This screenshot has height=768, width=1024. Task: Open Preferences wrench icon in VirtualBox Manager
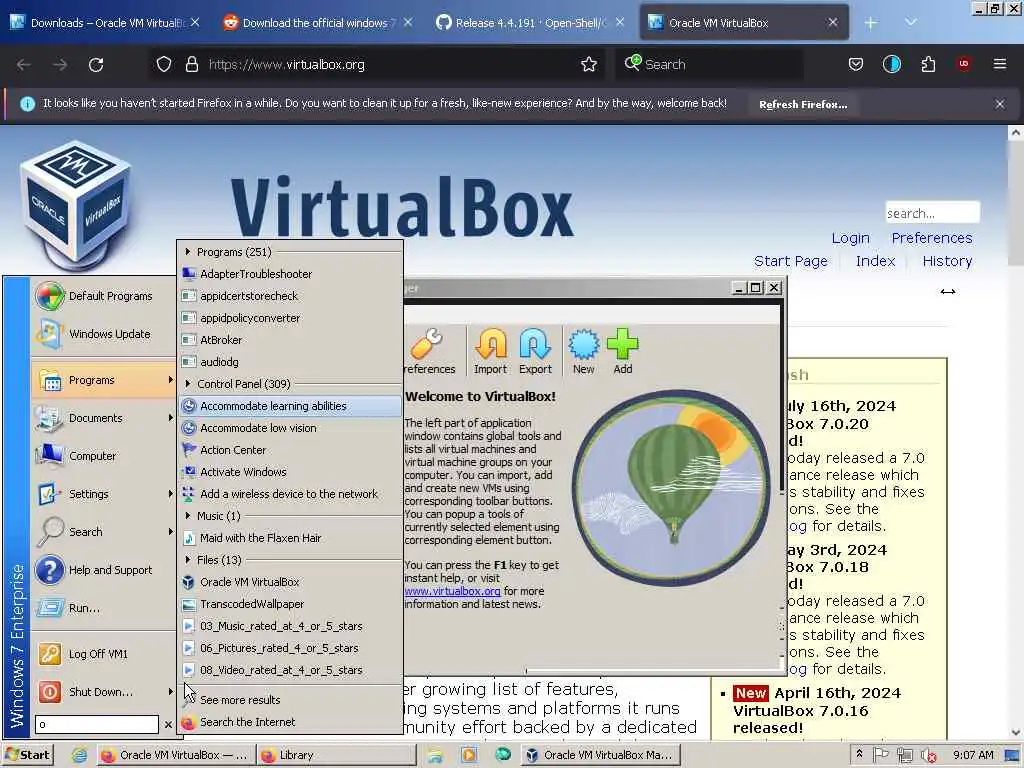[429, 351]
